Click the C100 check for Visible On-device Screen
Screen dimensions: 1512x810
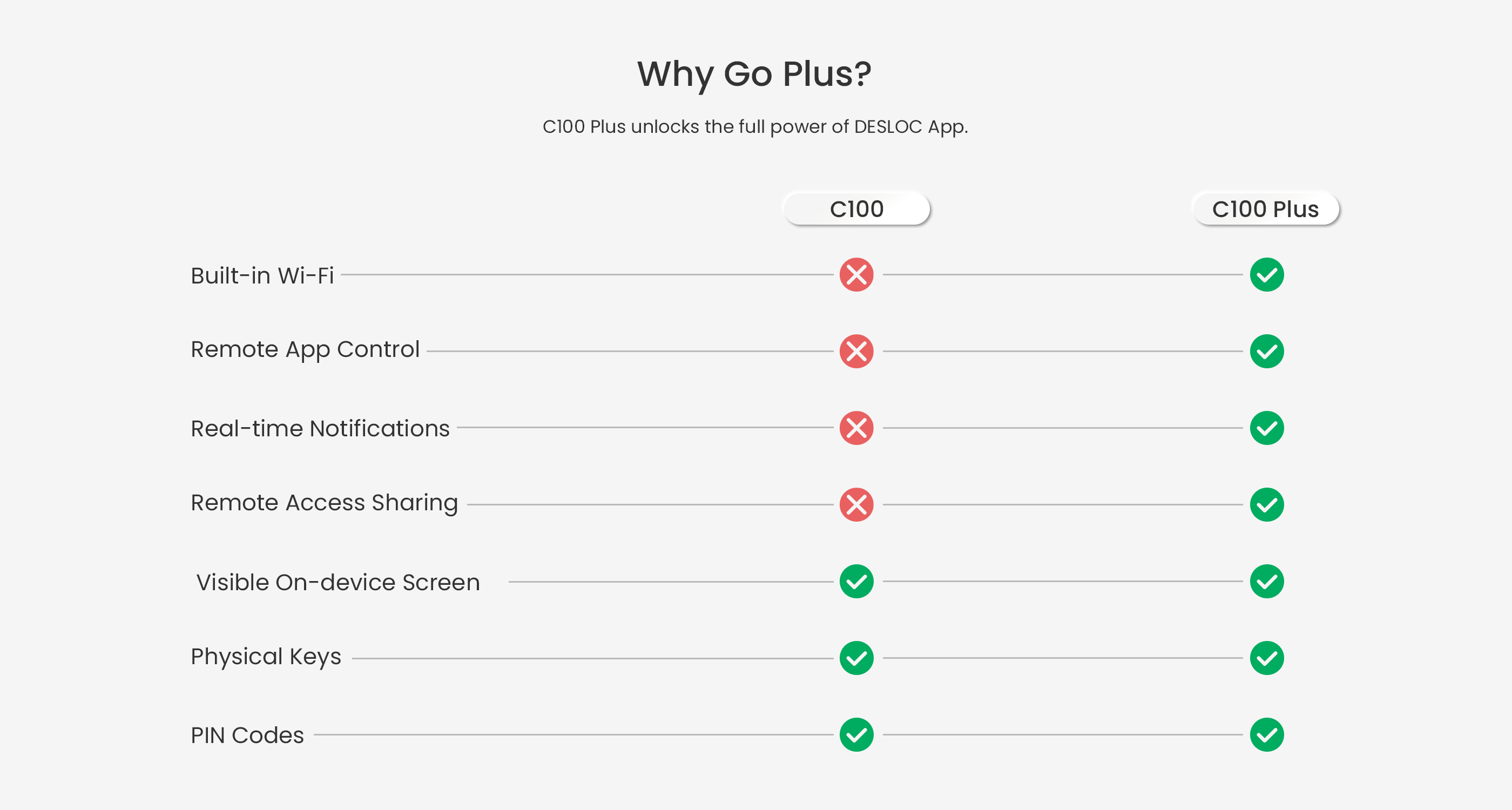(856, 582)
